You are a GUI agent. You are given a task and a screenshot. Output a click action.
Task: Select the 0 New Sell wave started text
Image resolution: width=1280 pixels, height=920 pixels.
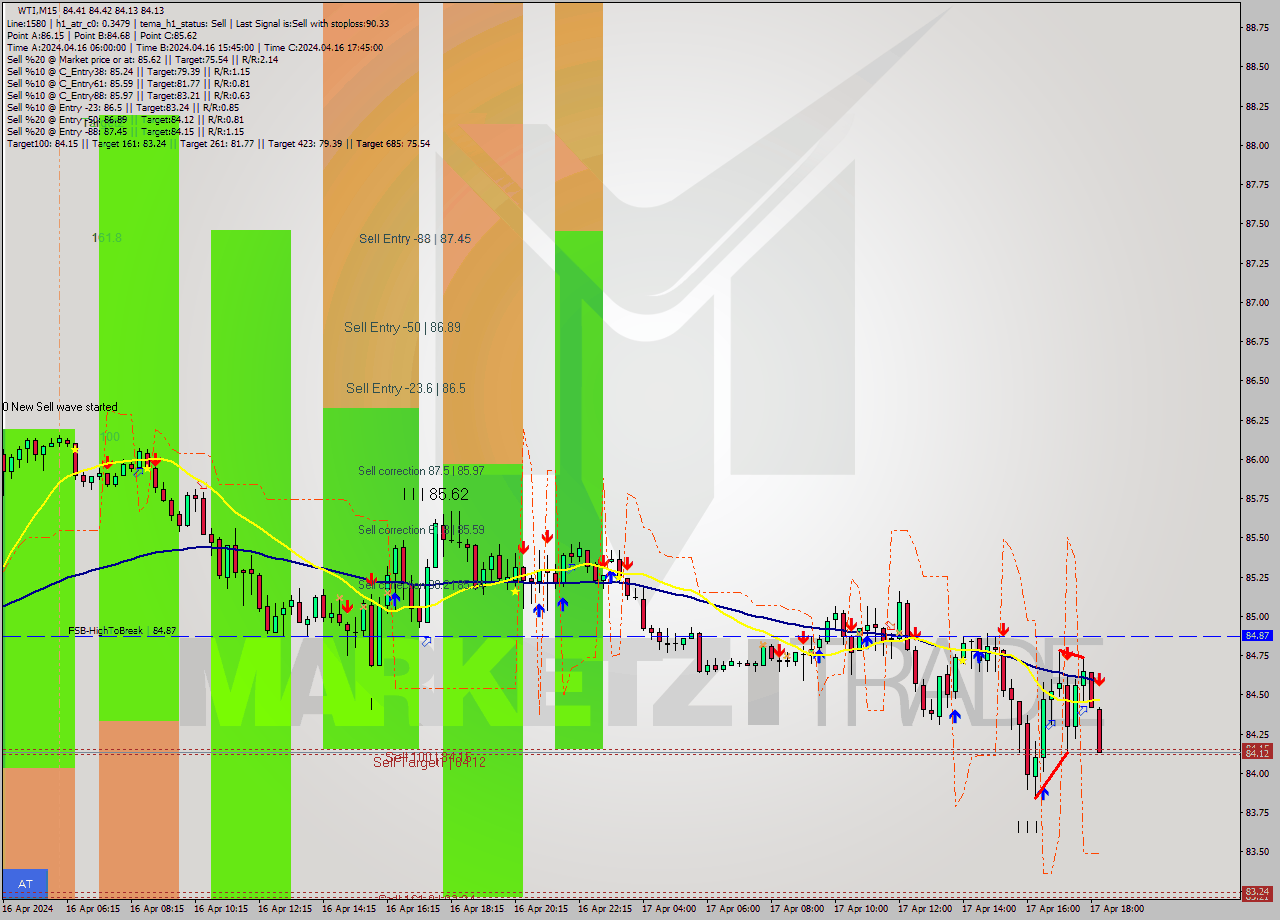tap(59, 407)
